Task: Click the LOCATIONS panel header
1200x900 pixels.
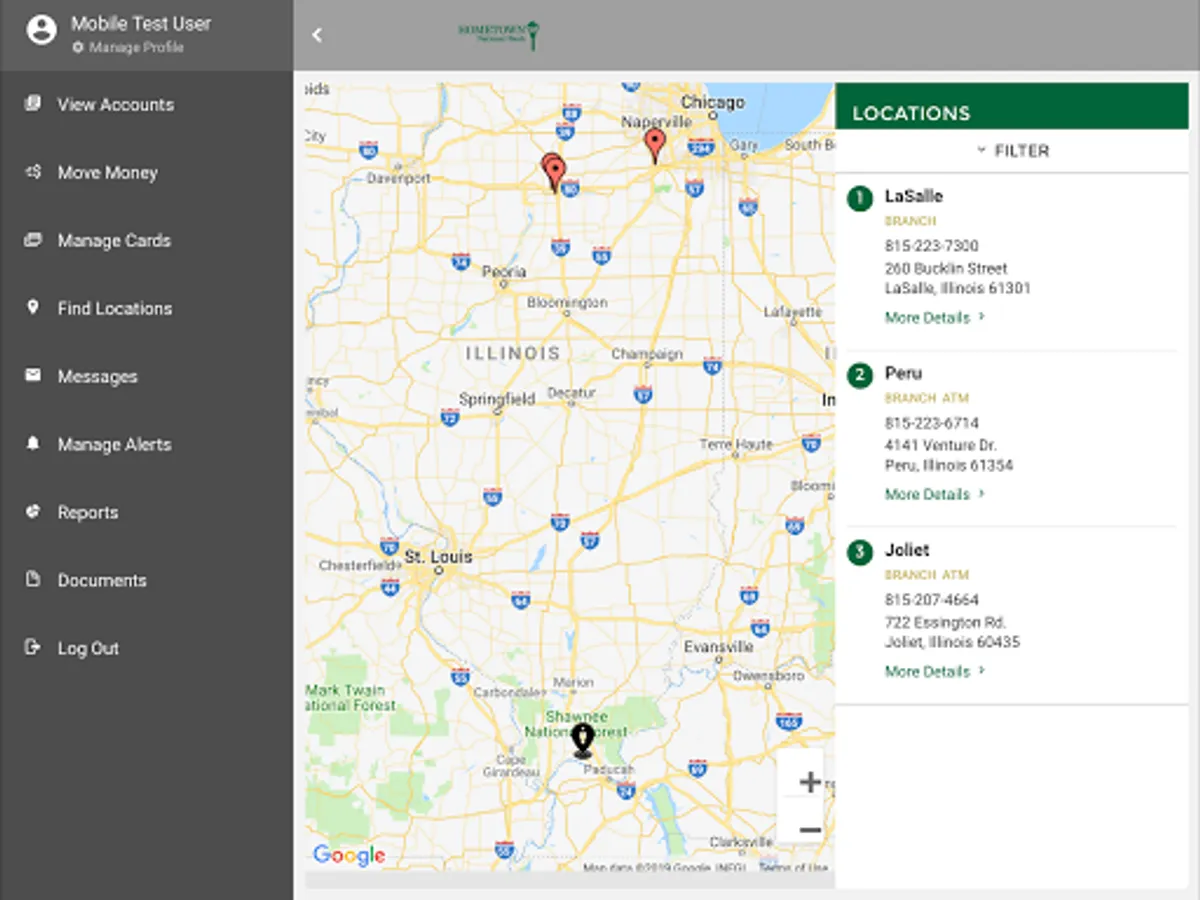Action: 1012,107
